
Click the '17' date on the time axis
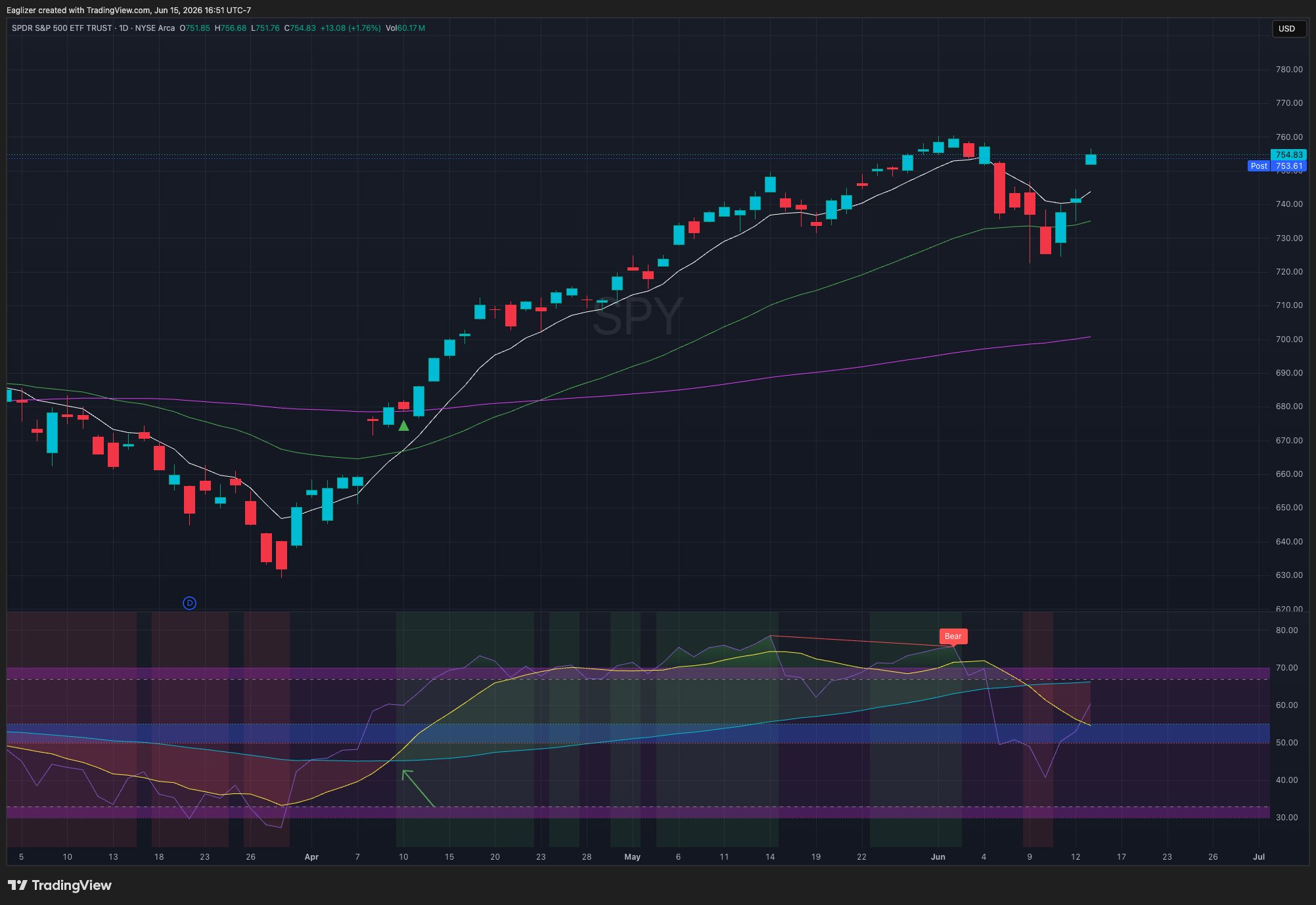click(1121, 856)
